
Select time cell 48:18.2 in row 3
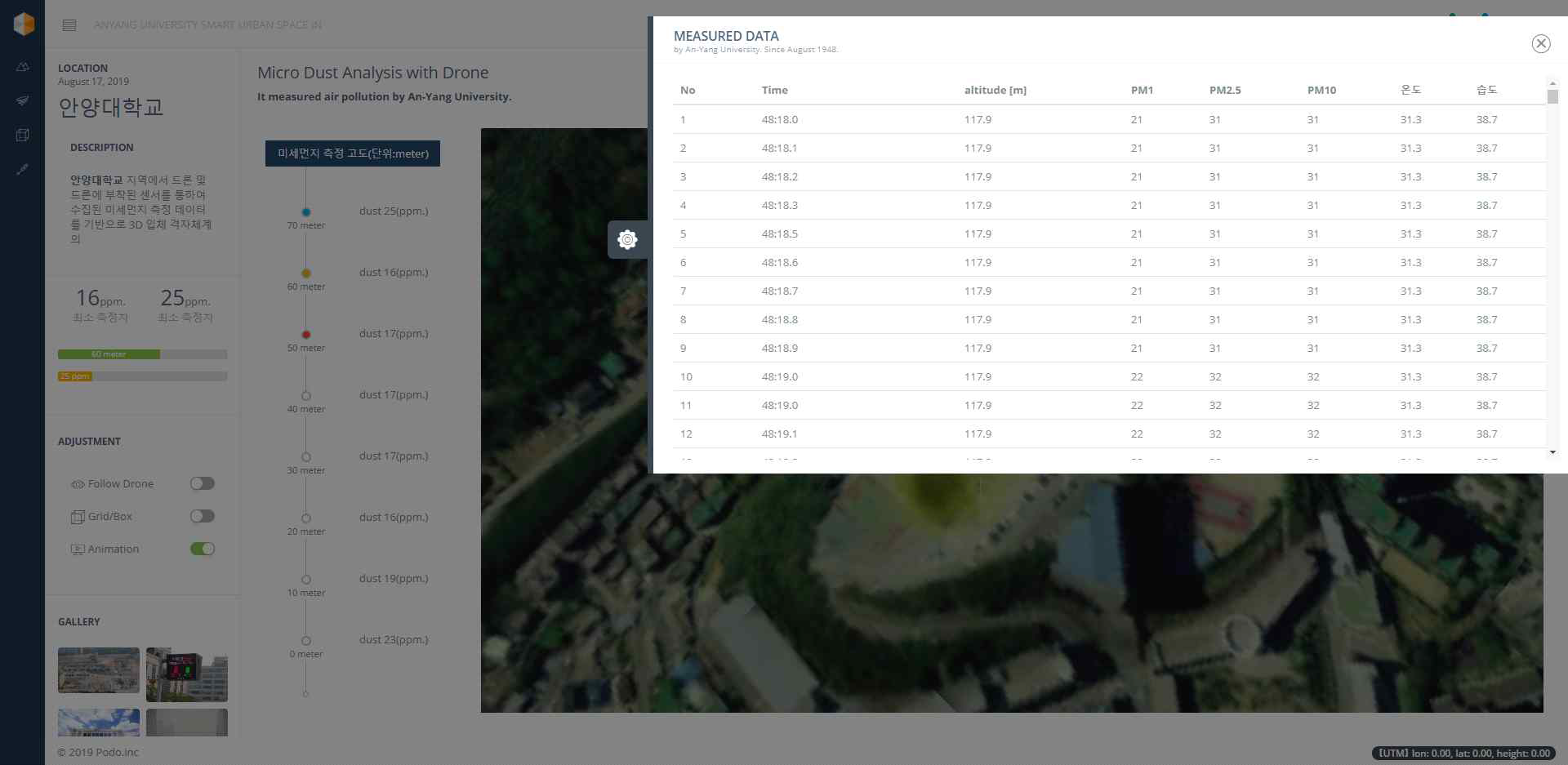click(780, 176)
